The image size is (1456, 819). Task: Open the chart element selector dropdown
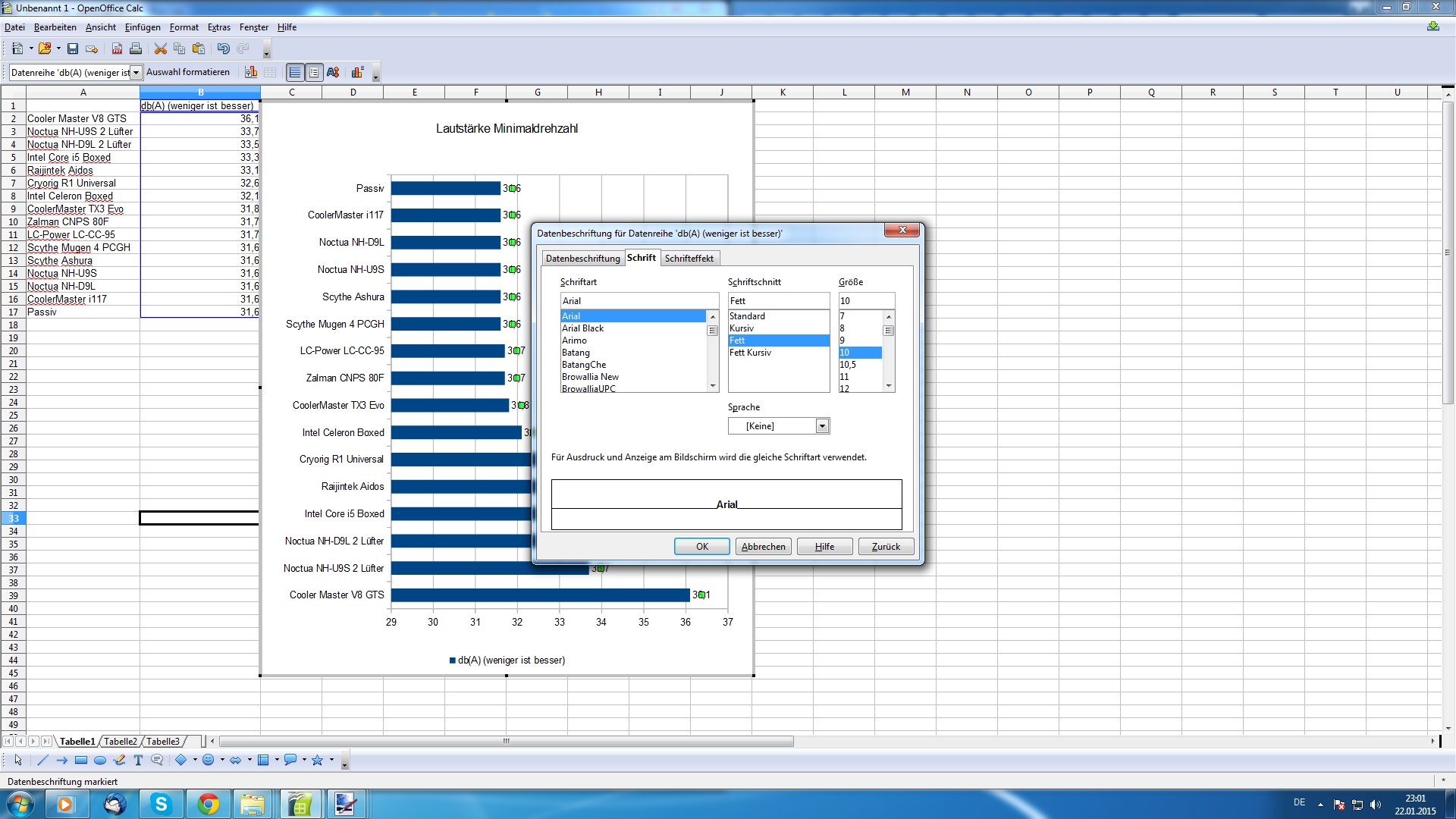click(x=136, y=73)
